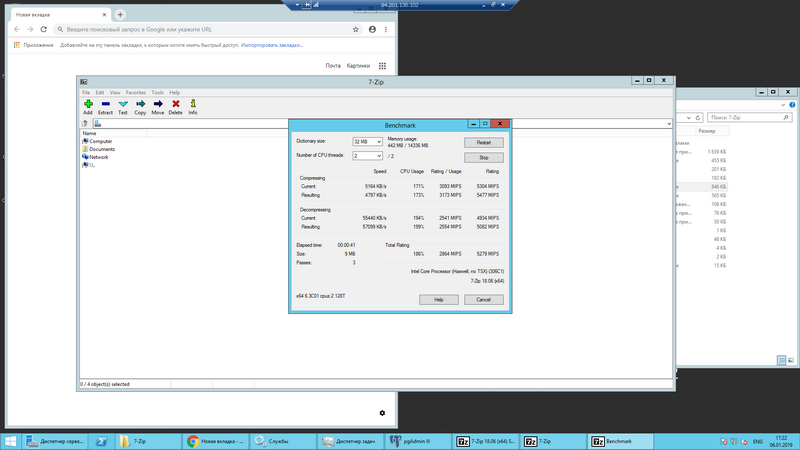Viewport: 800px width, 450px height.
Task: Open the File menu in 7-Zip
Action: point(86,92)
